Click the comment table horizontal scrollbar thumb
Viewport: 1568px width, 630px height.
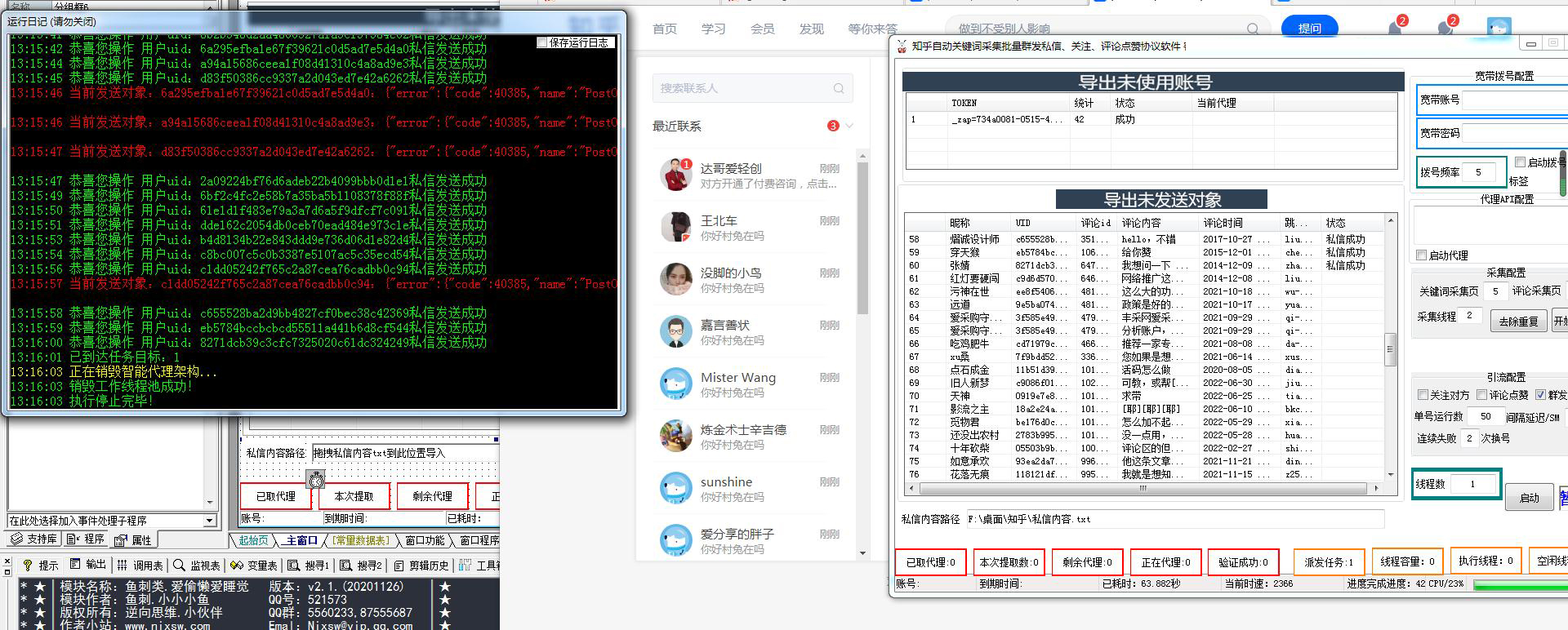pos(1143,488)
